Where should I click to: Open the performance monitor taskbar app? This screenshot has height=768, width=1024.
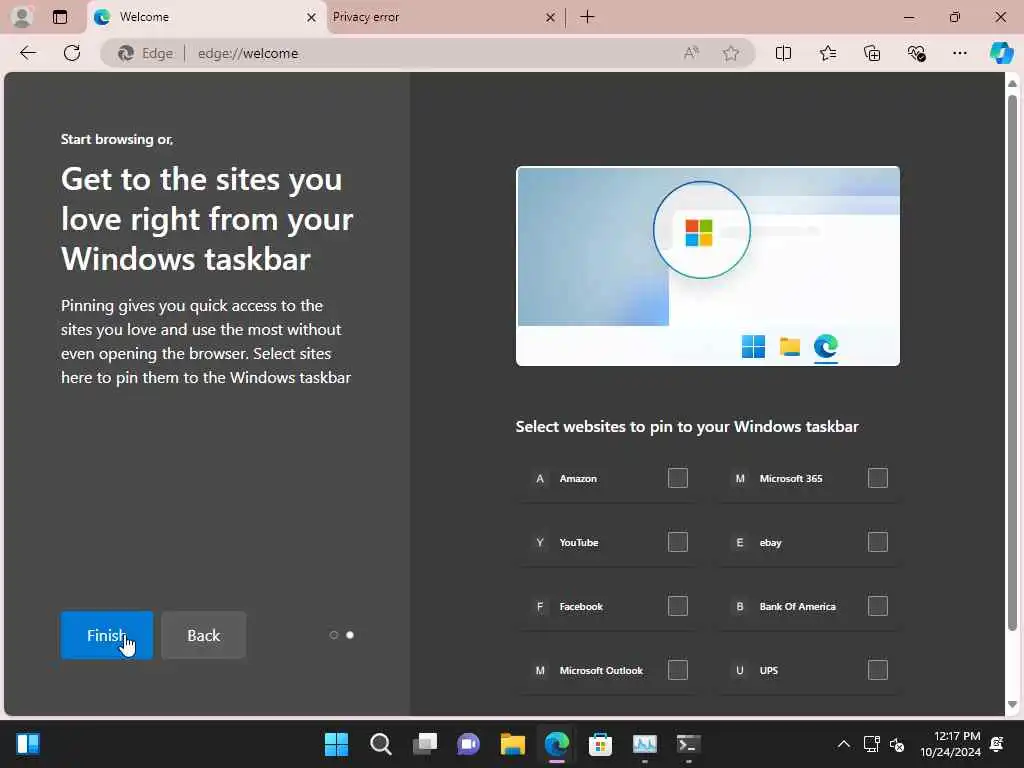[645, 744]
